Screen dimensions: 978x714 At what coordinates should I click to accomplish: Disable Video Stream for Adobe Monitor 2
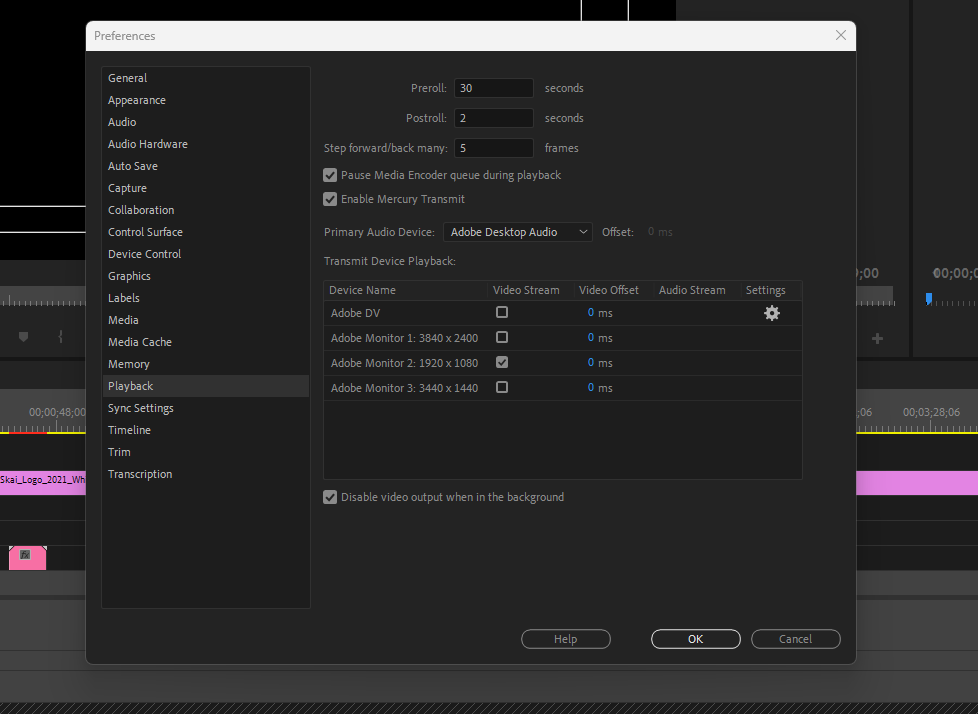(x=502, y=362)
